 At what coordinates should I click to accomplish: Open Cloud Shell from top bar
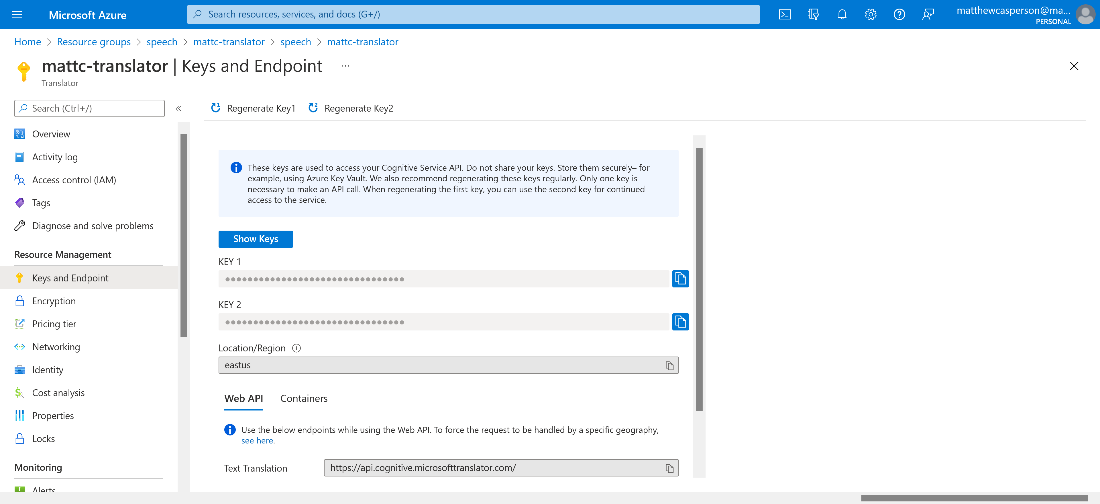click(785, 14)
